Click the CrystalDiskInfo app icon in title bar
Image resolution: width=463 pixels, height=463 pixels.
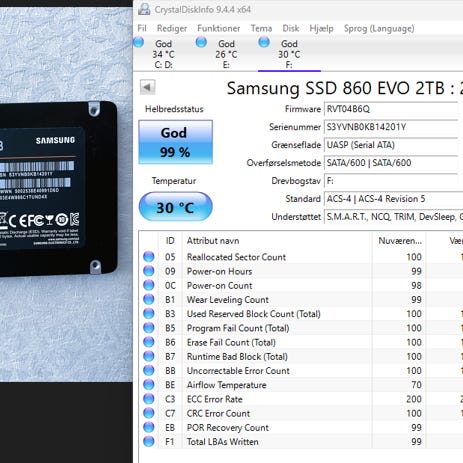tap(144, 9)
